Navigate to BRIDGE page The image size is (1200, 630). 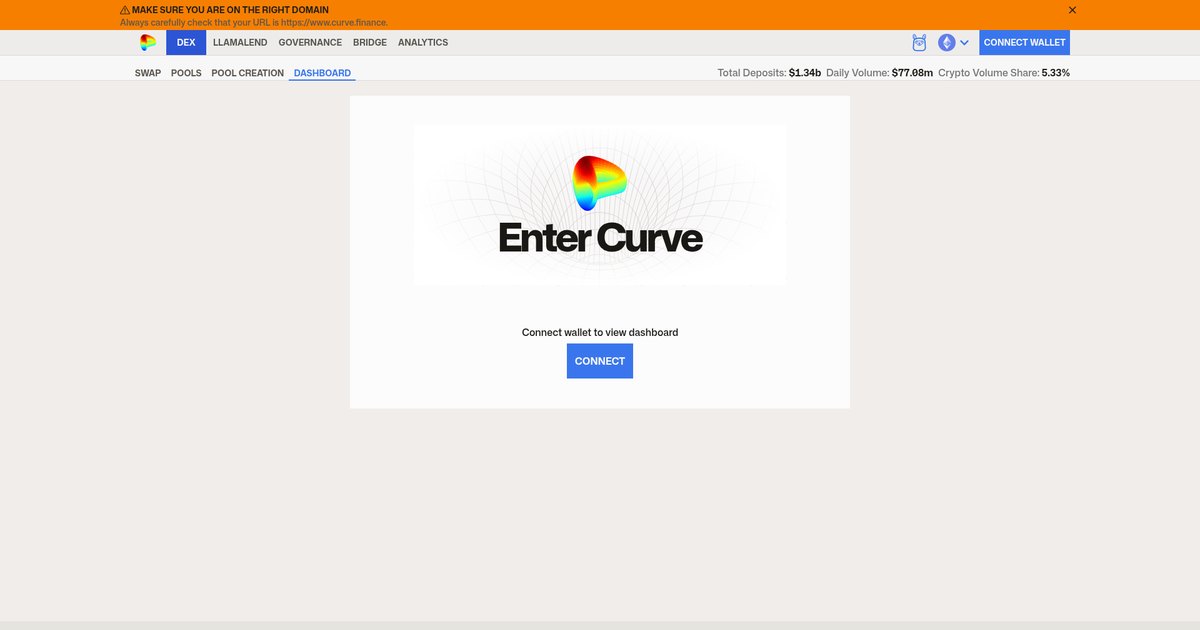370,43
